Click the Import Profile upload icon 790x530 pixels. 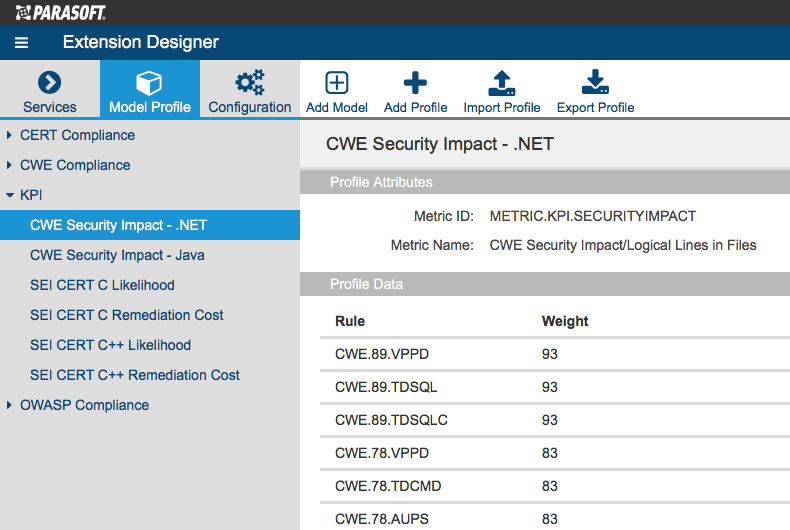502,83
